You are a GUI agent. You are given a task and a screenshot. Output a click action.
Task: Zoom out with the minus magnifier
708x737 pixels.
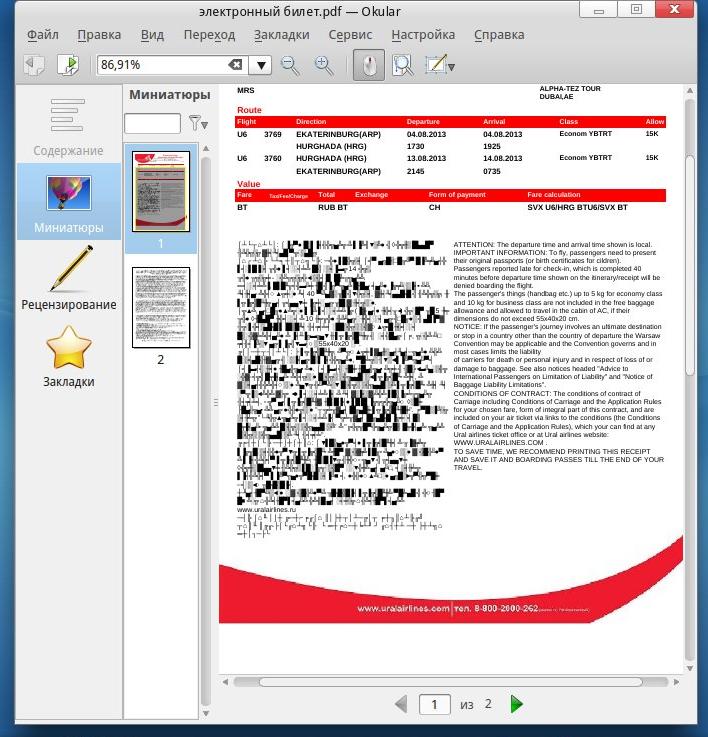[290, 65]
